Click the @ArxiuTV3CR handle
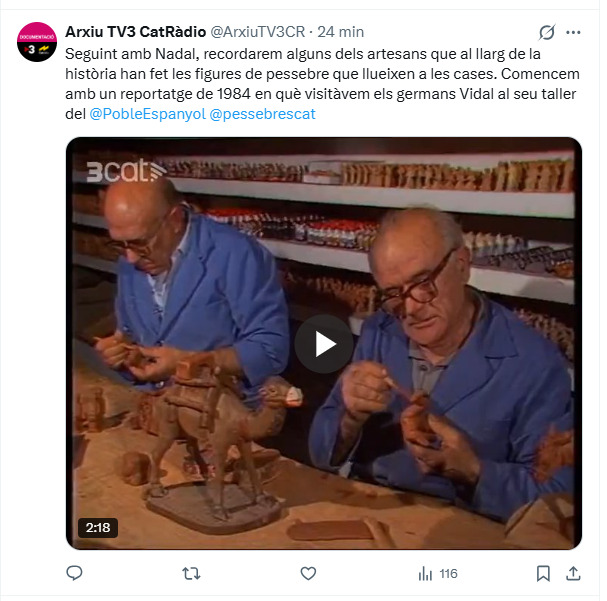The height and width of the screenshot is (601, 607). coord(257,32)
